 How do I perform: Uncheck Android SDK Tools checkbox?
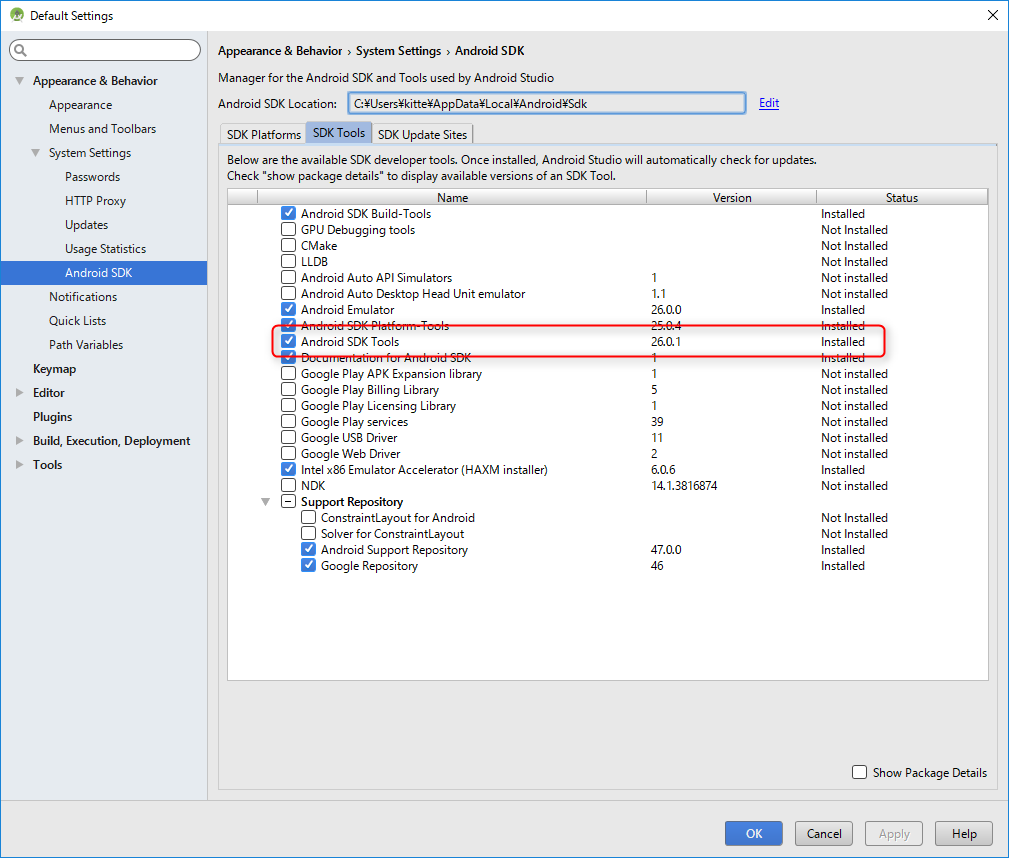pos(288,341)
